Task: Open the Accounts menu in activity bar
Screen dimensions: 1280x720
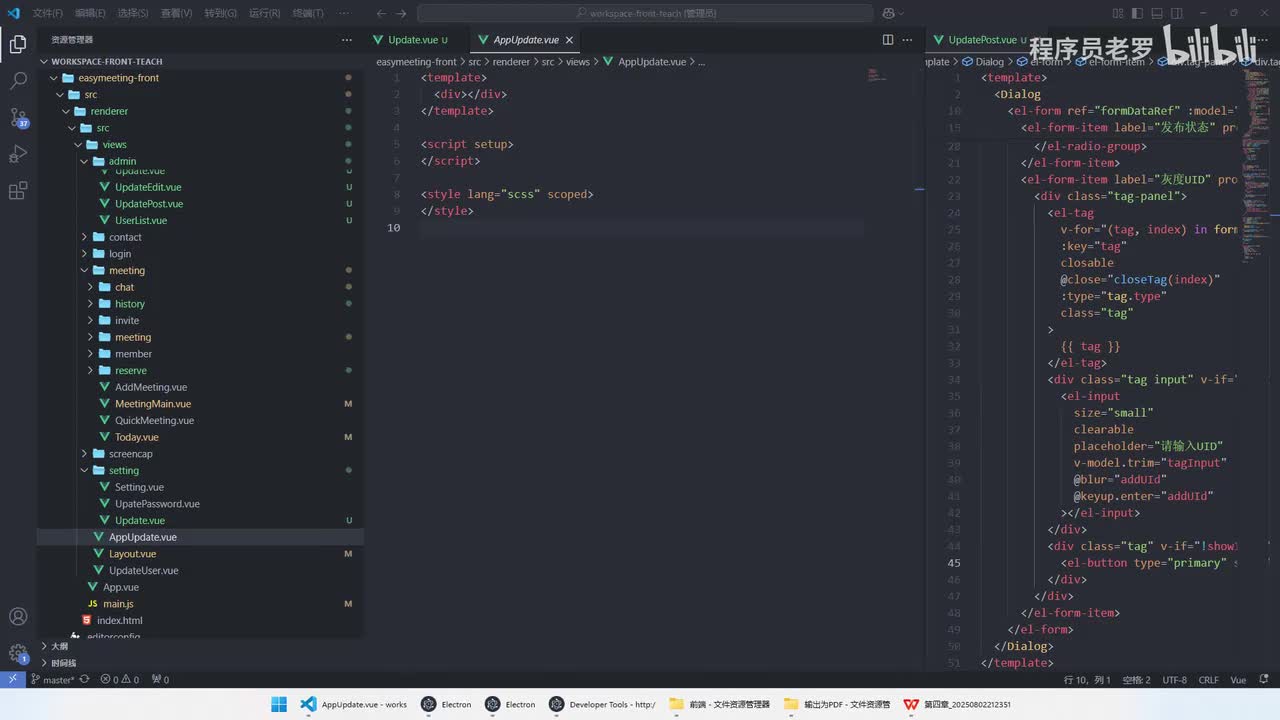Action: pos(18,617)
